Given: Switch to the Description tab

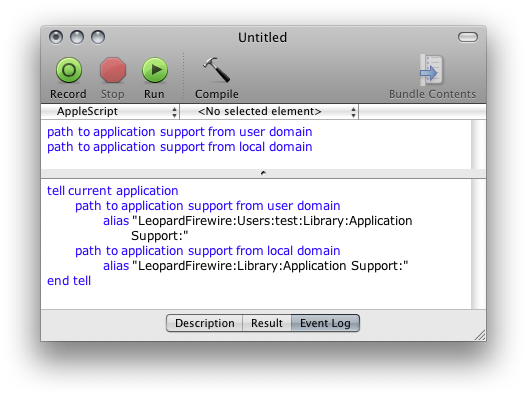Looking at the screenshot, I should (204, 323).
